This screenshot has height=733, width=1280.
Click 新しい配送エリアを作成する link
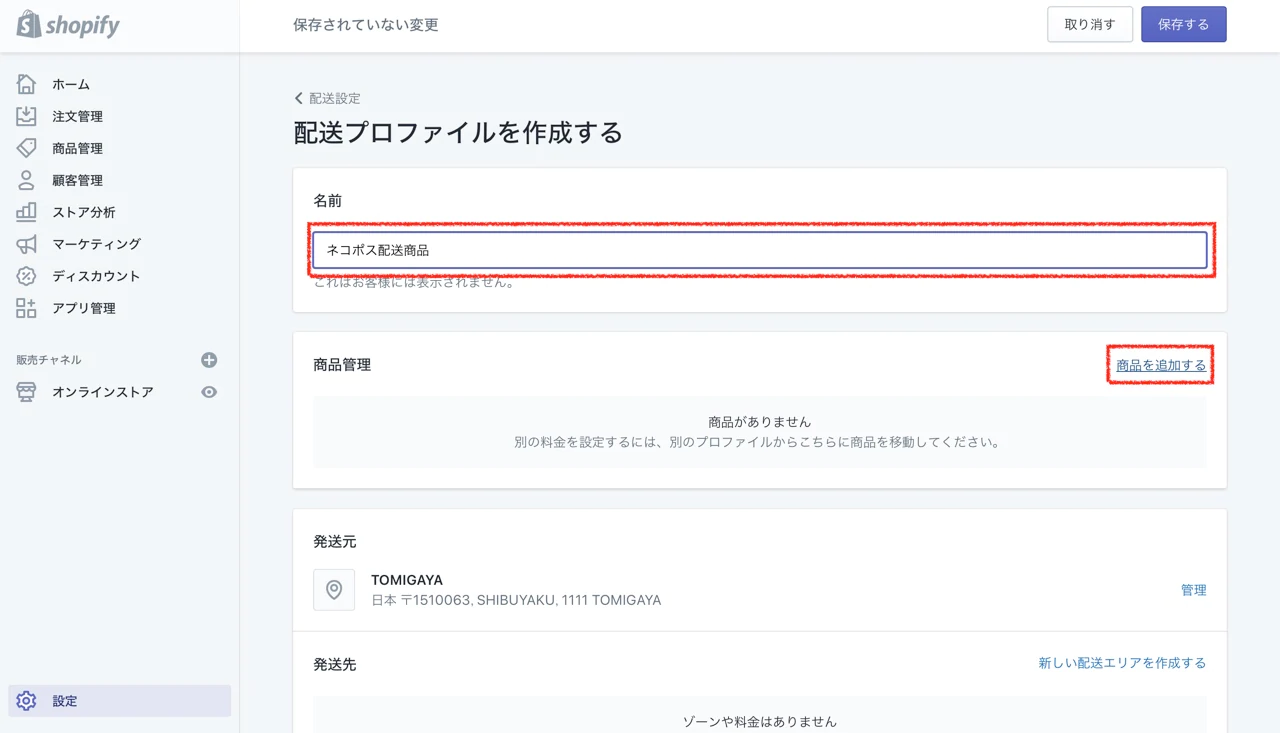(1122, 663)
